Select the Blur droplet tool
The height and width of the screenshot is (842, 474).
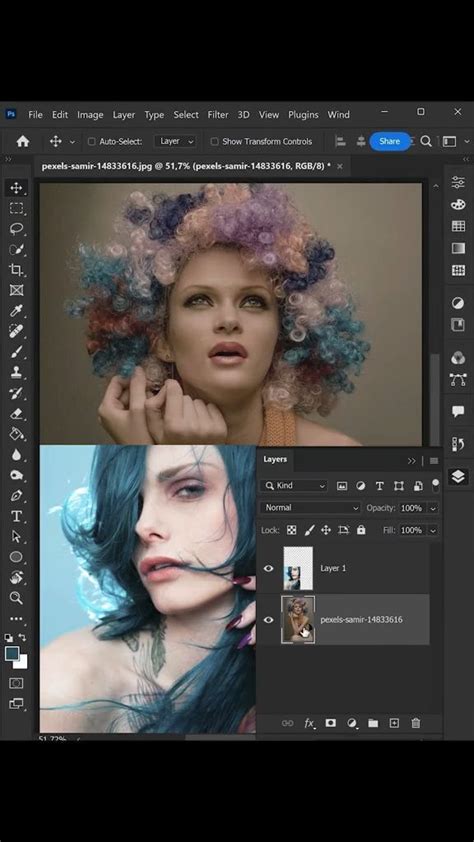16,455
